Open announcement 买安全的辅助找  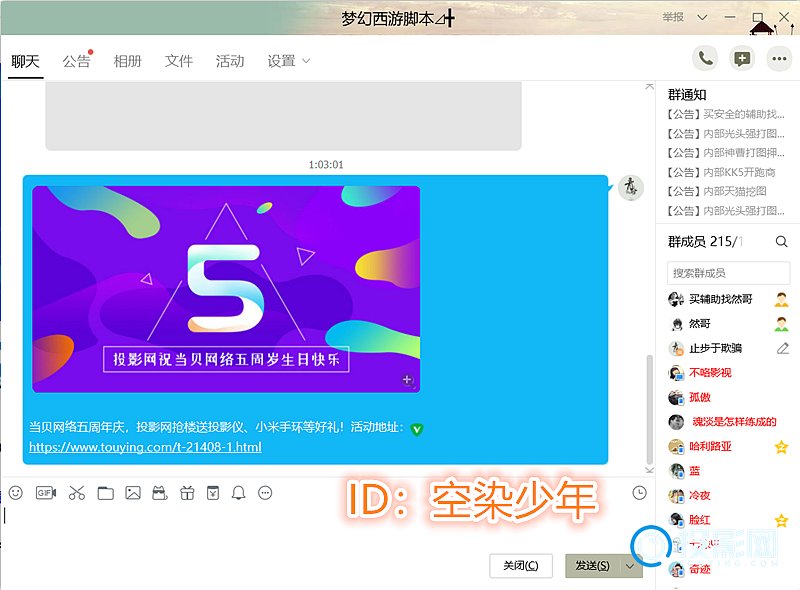pos(726,114)
